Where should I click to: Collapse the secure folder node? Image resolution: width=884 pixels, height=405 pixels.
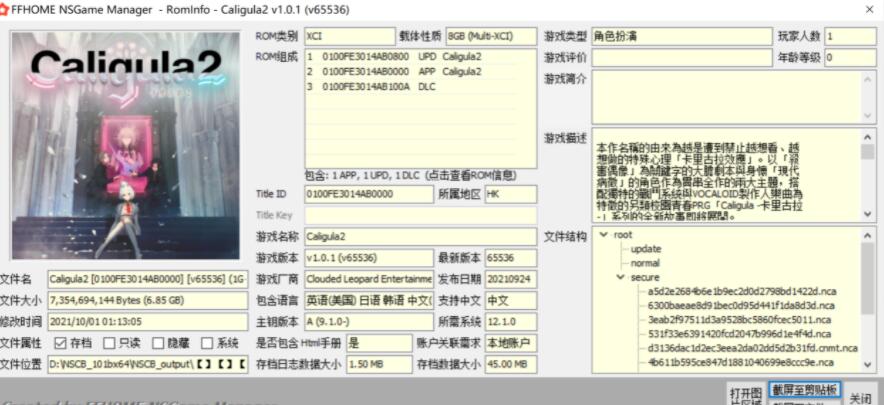point(621,277)
